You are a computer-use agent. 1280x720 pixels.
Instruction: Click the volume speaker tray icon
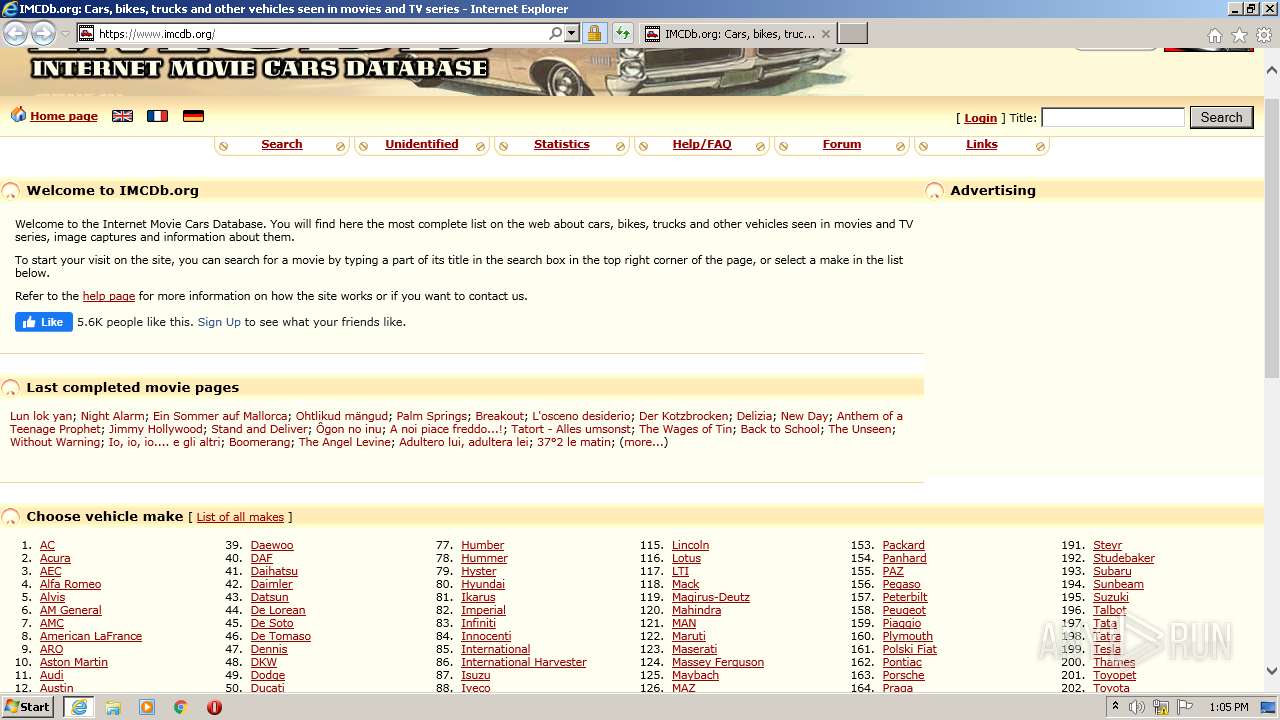click(x=1137, y=707)
